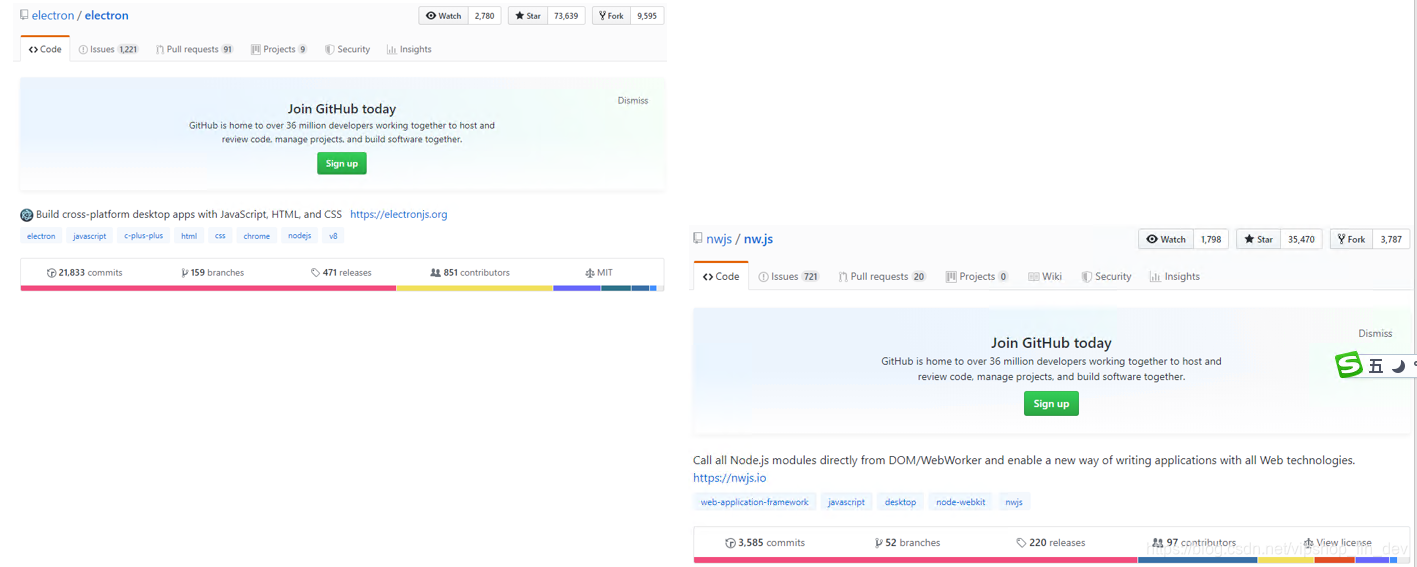This screenshot has height=567, width=1417.
Task: Click the purple segment of electron language bar
Action: (x=577, y=288)
